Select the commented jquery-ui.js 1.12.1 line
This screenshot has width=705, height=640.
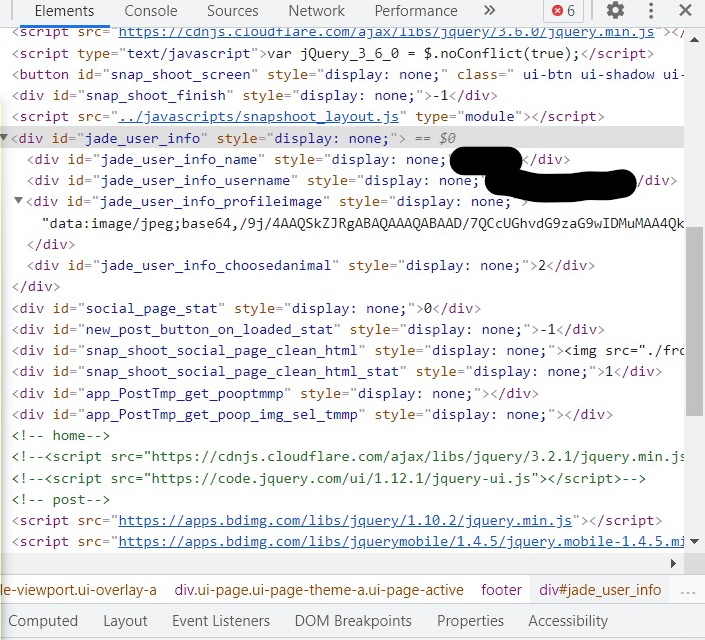pos(329,479)
